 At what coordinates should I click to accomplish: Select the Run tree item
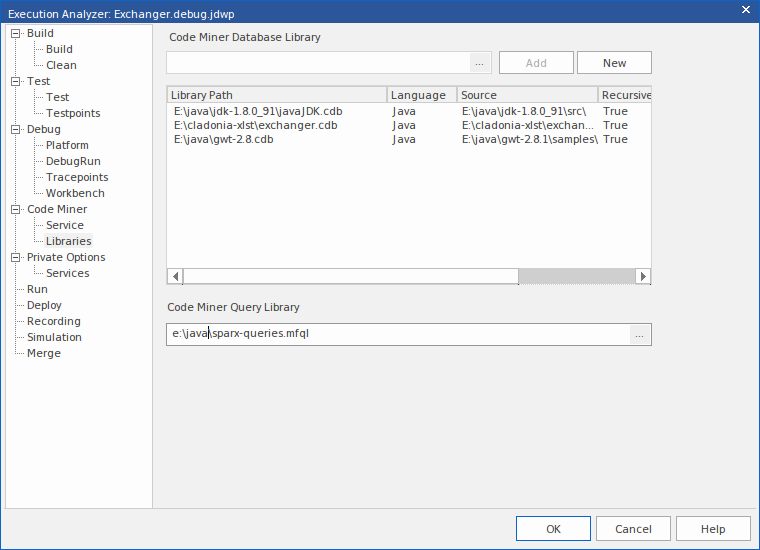pyautogui.click(x=37, y=289)
